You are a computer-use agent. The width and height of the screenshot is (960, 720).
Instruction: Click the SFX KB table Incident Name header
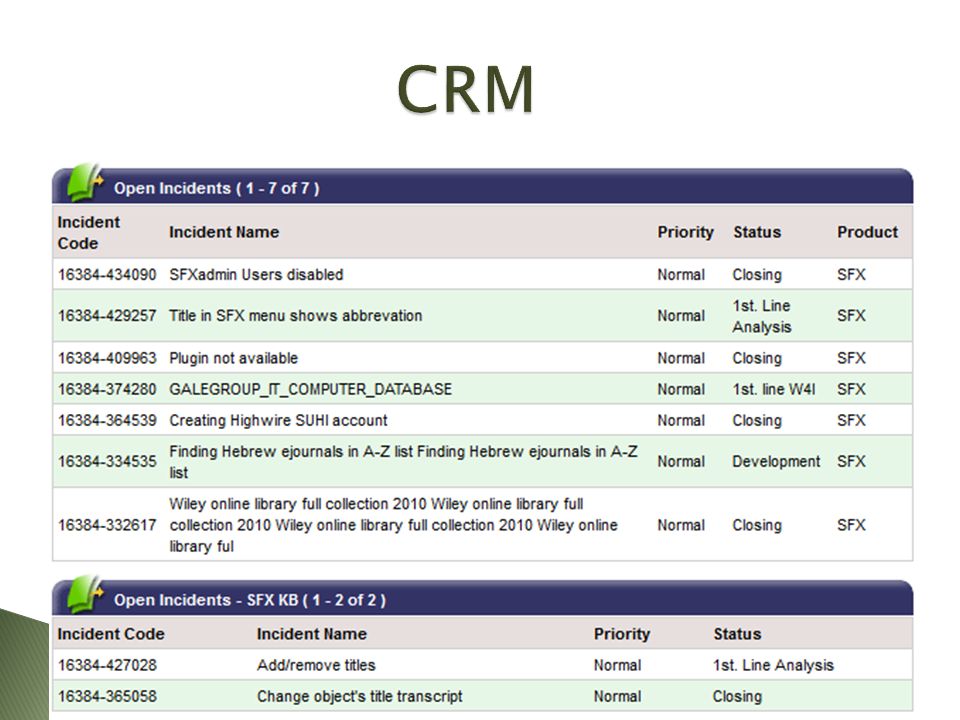(312, 634)
